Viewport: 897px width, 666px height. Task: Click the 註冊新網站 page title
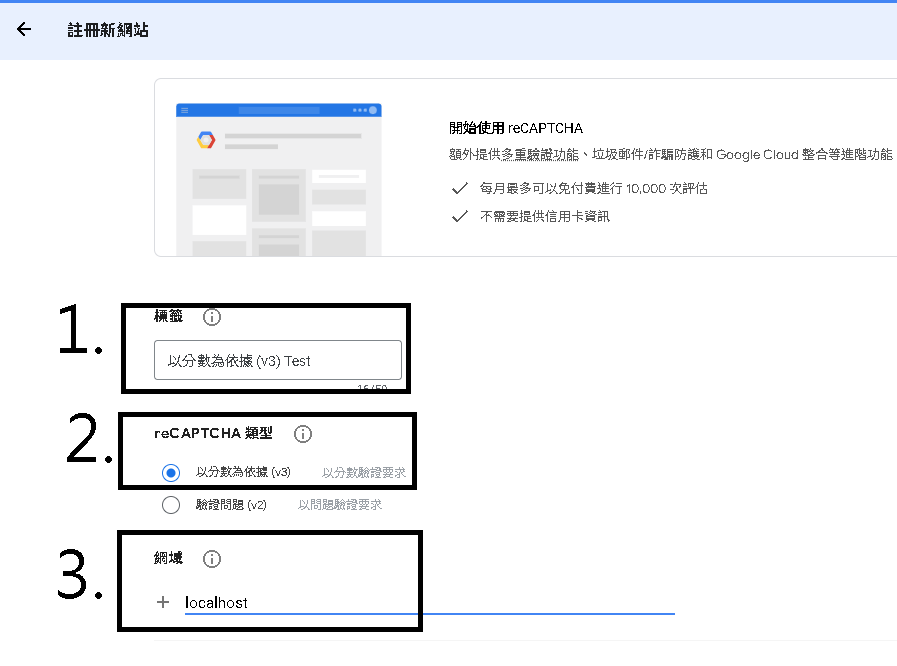(108, 30)
